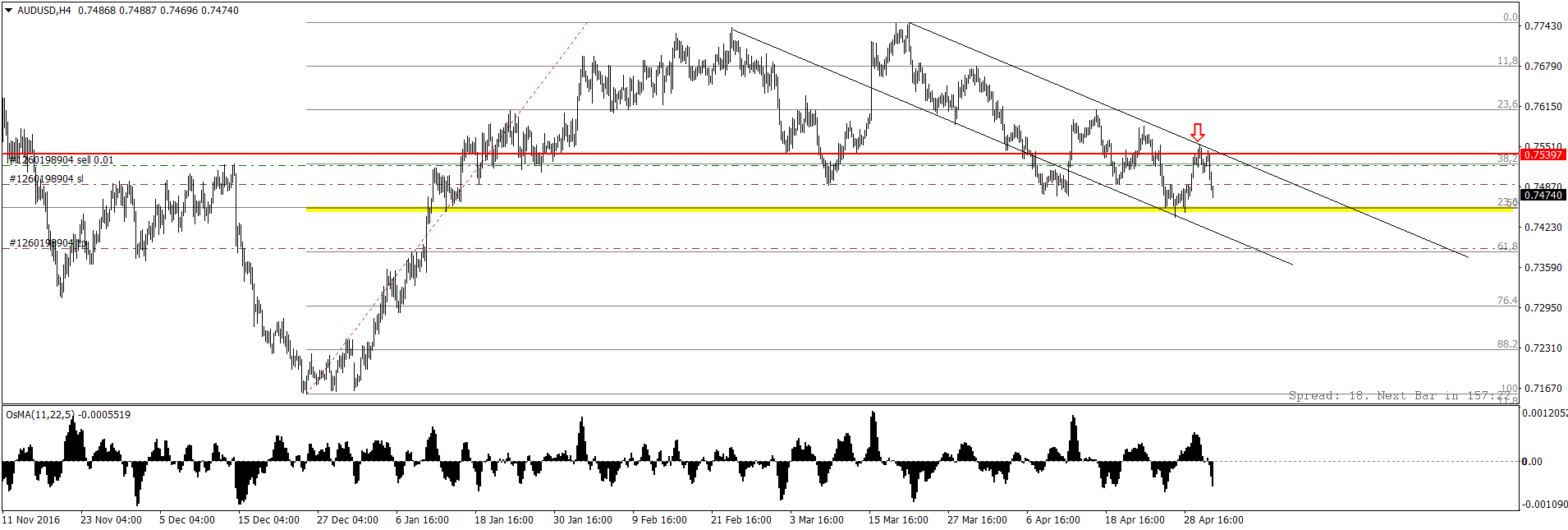
Task: Click the 28 Apr 16:00 date label
Action: (1213, 520)
